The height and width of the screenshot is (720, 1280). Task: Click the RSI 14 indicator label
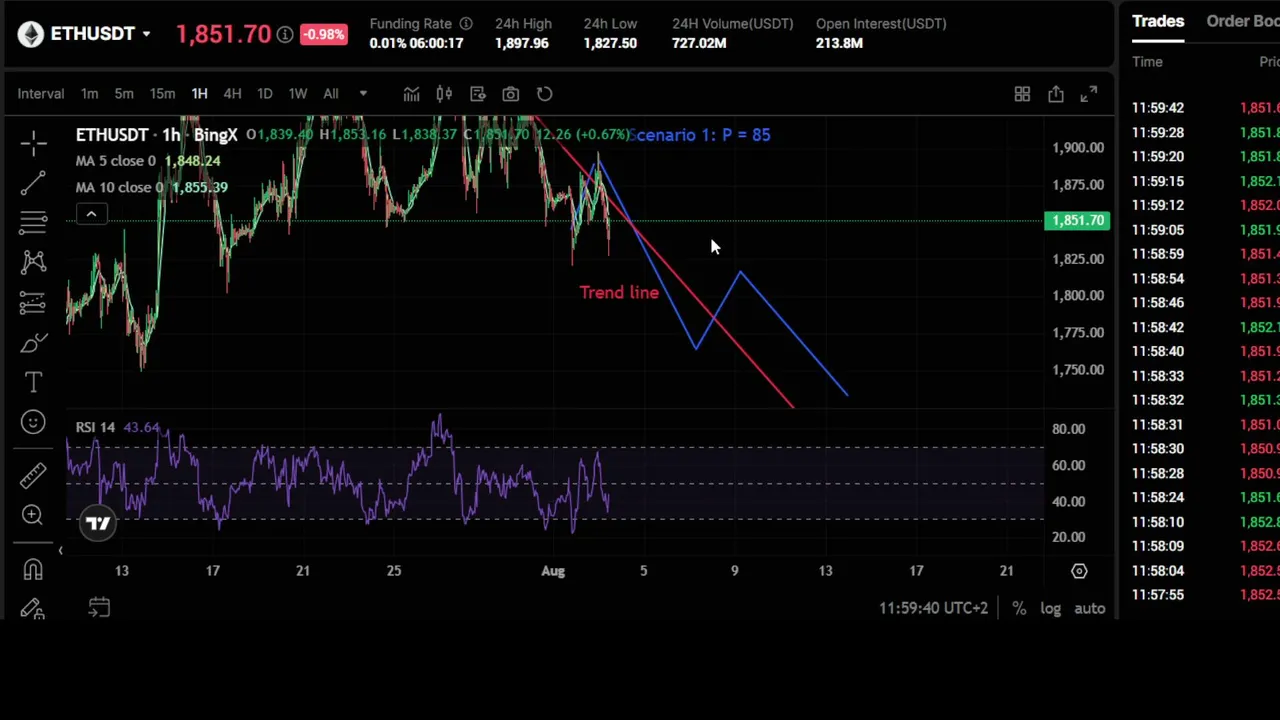coord(95,428)
